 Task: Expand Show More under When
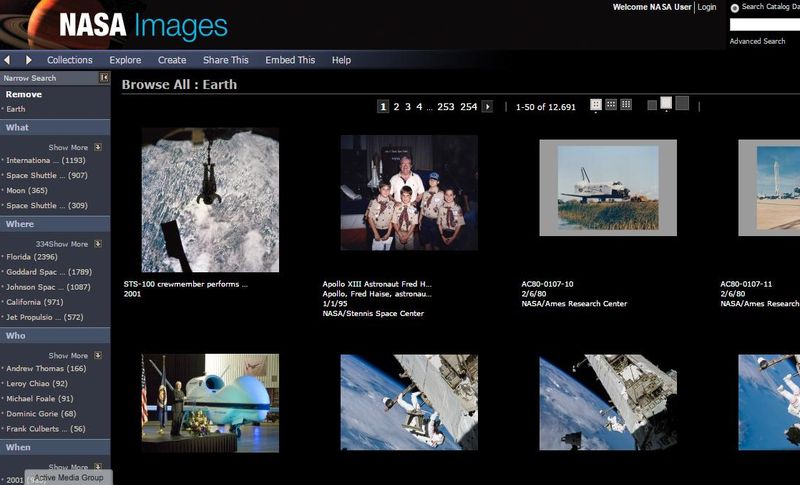tap(75, 467)
